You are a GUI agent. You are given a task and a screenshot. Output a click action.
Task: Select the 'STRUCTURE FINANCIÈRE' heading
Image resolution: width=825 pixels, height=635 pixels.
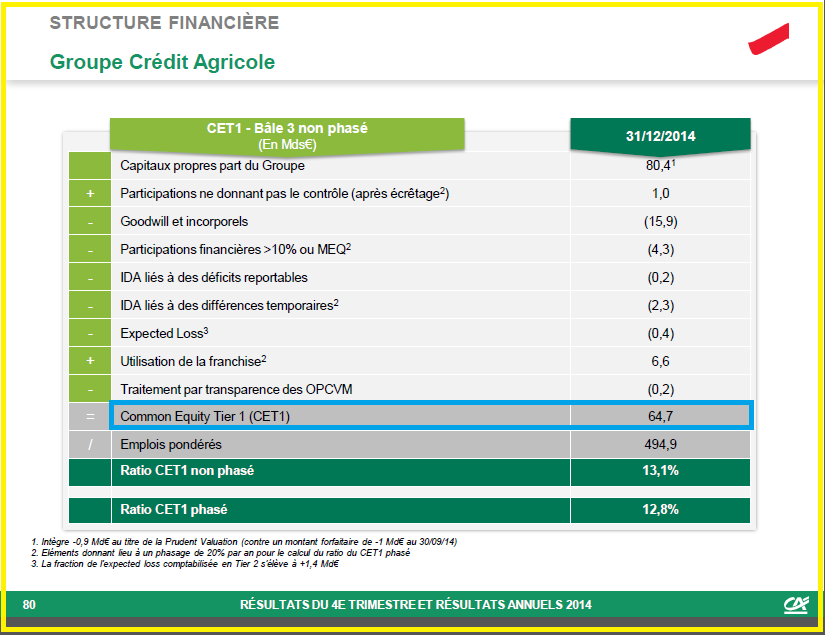point(164,23)
